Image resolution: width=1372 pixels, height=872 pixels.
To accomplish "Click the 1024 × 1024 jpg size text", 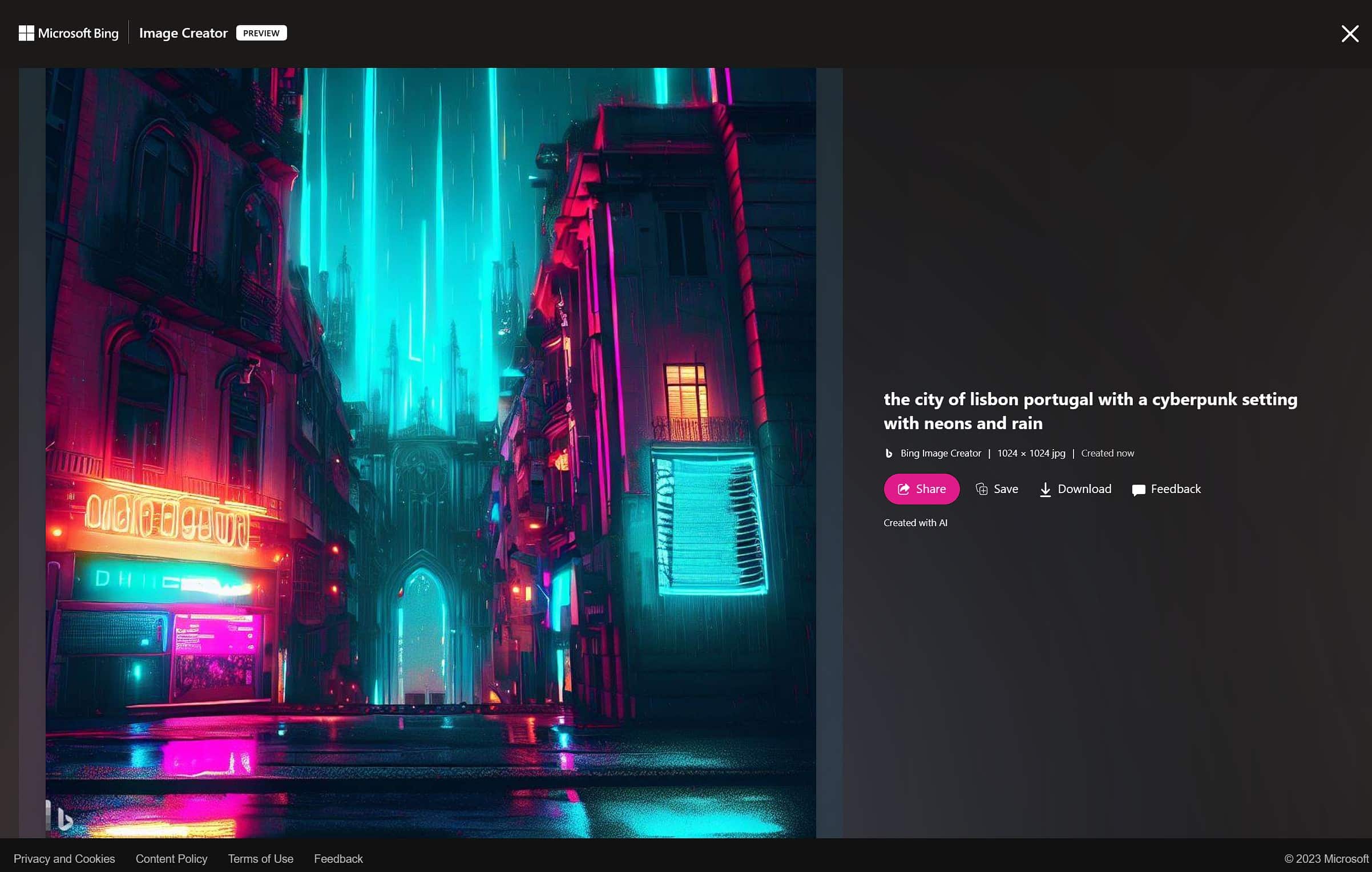I will [1031, 453].
